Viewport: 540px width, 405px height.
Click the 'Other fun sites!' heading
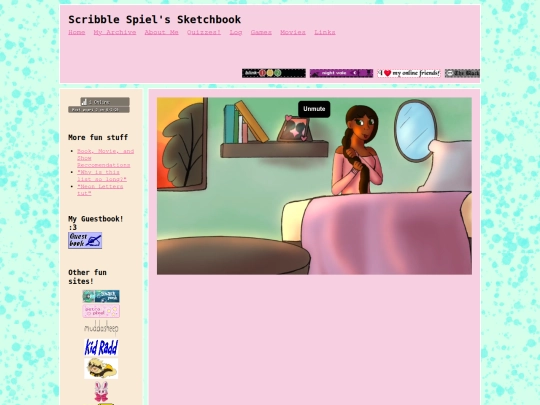(x=87, y=277)
